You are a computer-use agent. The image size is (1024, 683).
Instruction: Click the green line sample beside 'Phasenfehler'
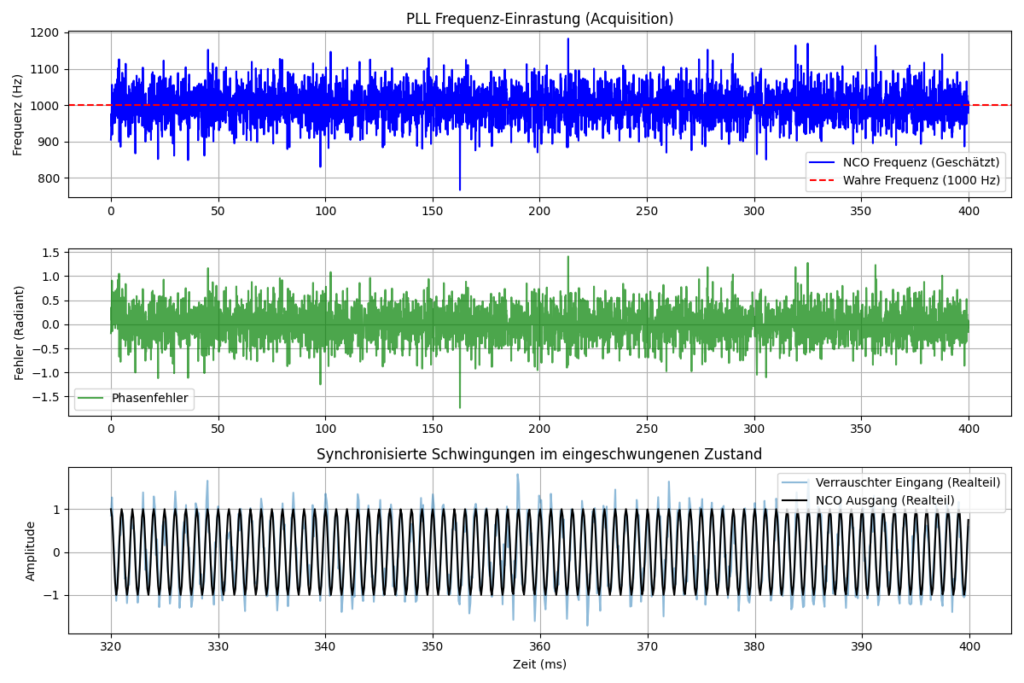[91, 397]
